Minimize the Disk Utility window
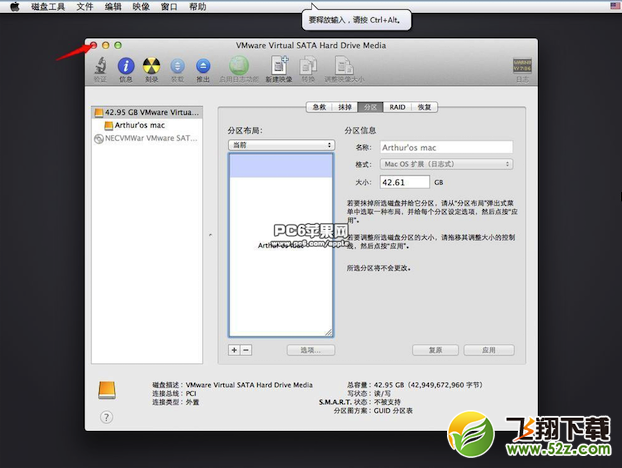622x468 pixels. 106,46
